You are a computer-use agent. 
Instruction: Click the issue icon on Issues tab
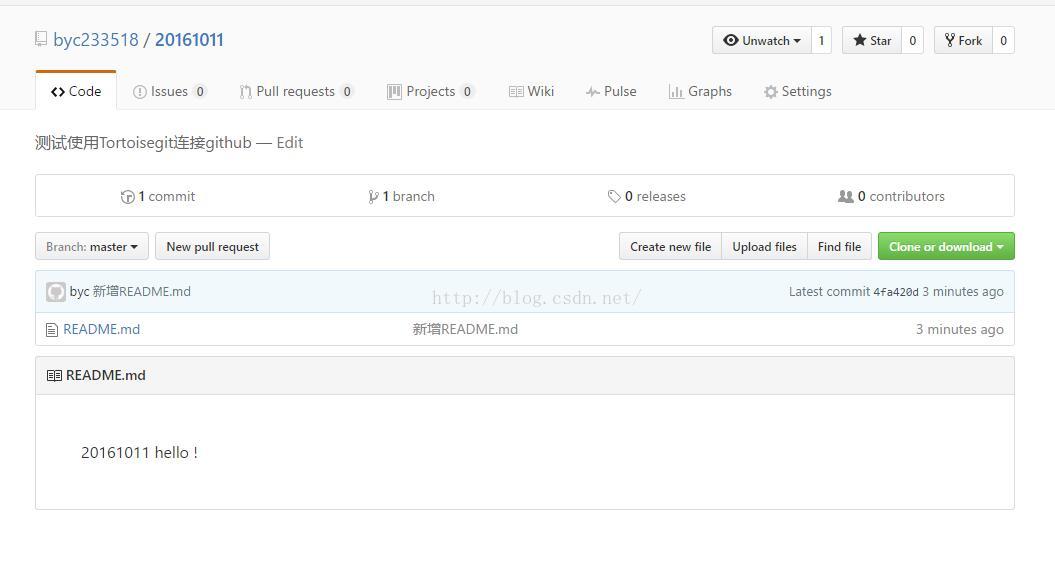tap(139, 92)
